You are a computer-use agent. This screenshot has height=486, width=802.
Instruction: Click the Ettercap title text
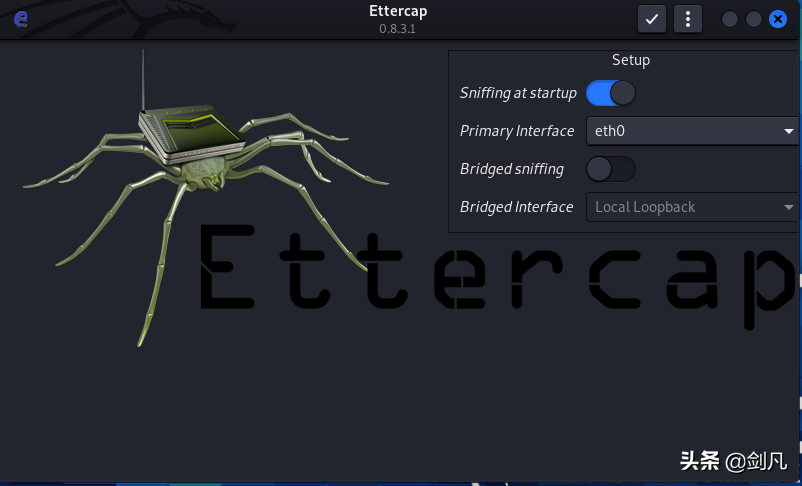coord(398,11)
